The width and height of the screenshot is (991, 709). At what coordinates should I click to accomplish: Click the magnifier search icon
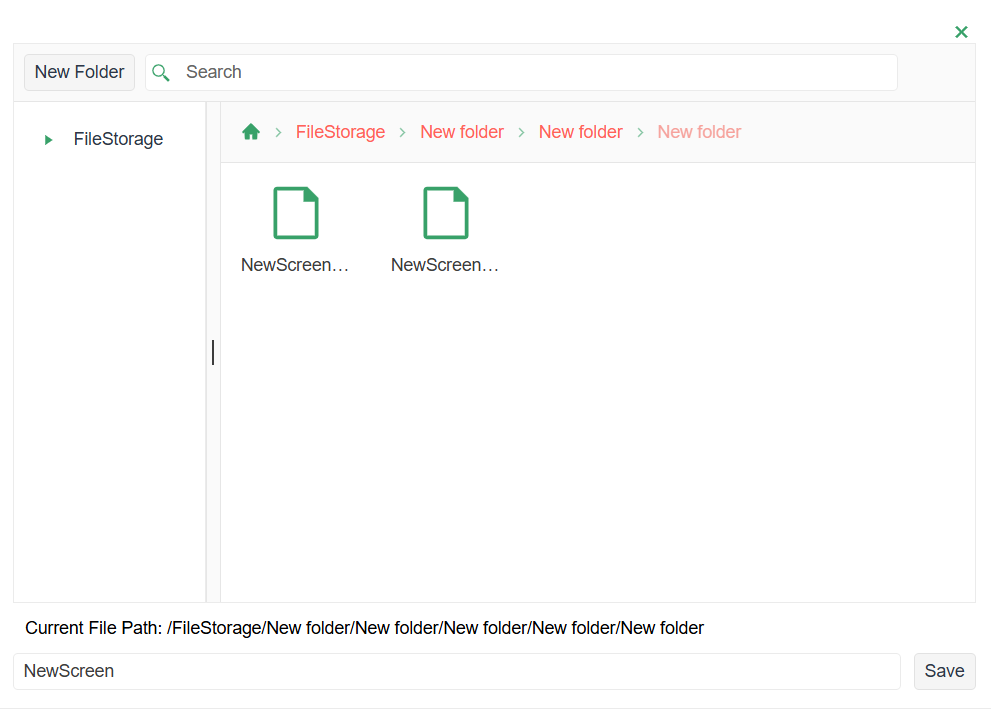tap(161, 73)
